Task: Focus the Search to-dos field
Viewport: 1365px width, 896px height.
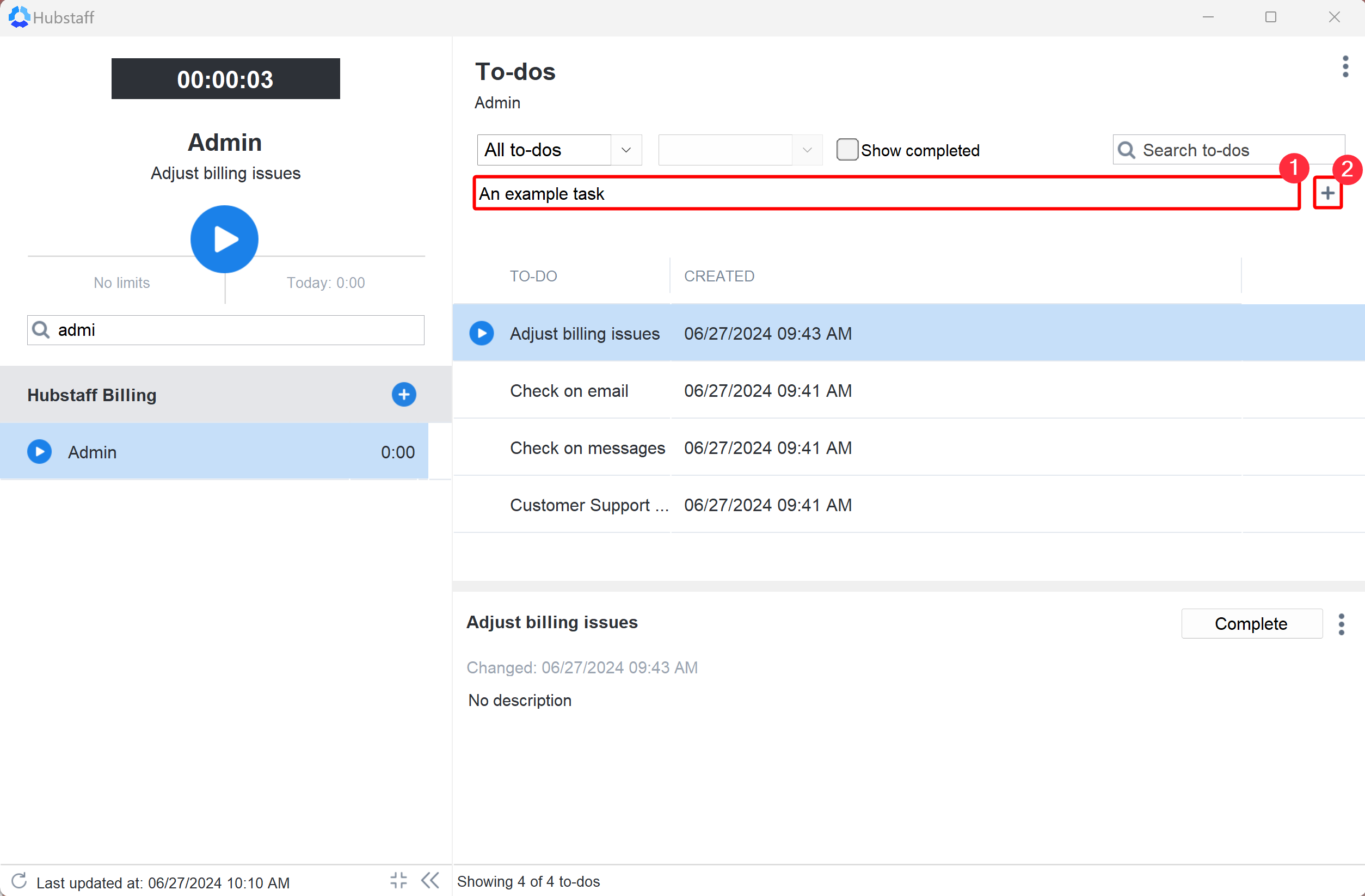Action: [x=1228, y=150]
